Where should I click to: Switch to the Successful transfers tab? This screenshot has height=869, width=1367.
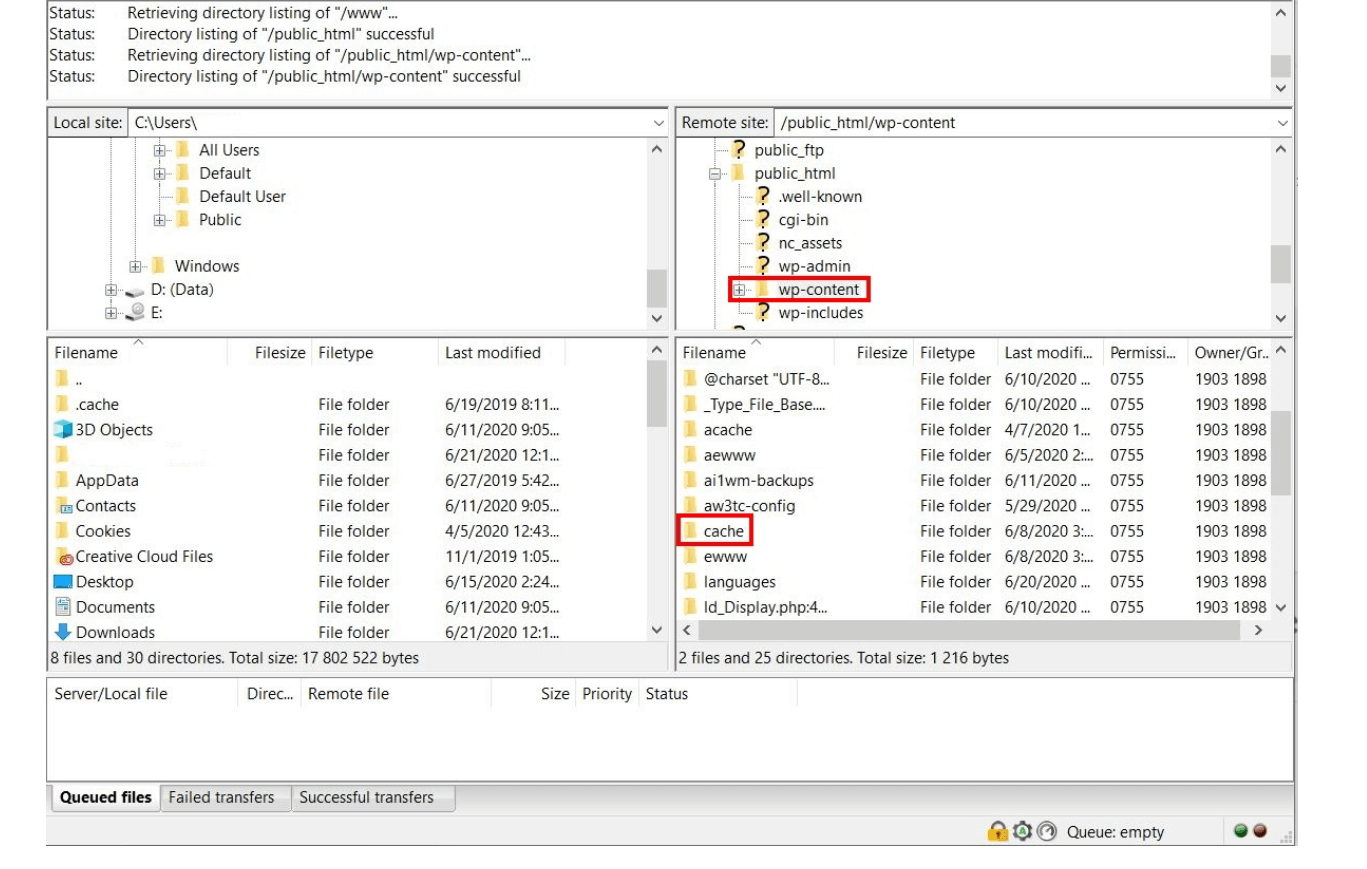[x=366, y=797]
